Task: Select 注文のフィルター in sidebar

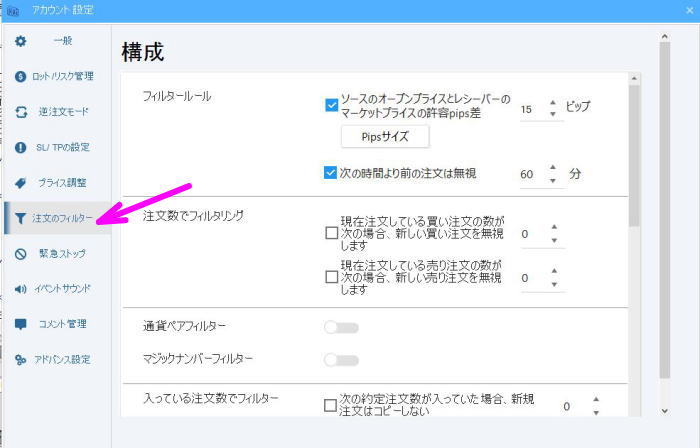Action: coord(58,218)
